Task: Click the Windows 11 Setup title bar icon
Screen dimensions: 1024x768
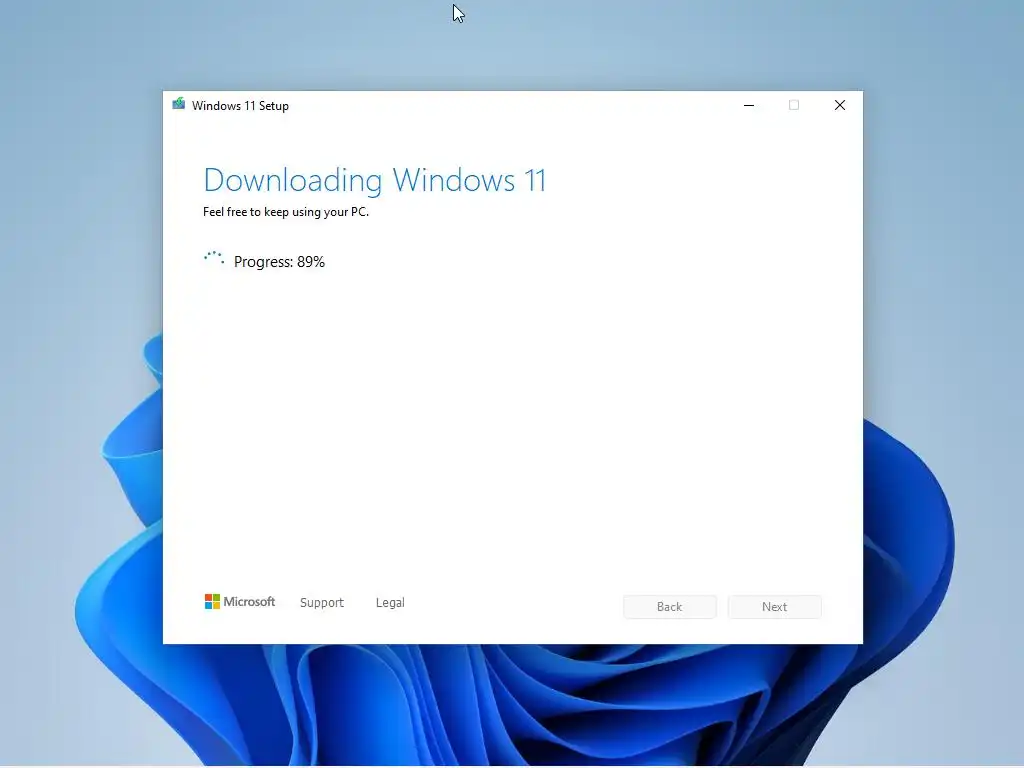Action: tap(178, 104)
